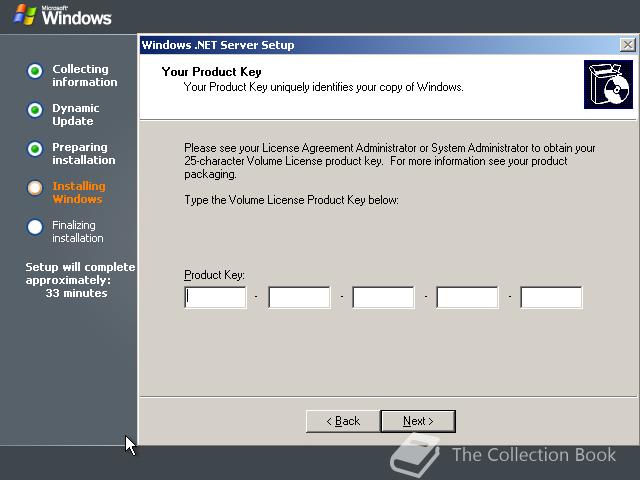The image size is (640, 480).
Task: Click the Dynamic Update step indicator
Action: click(x=35, y=110)
